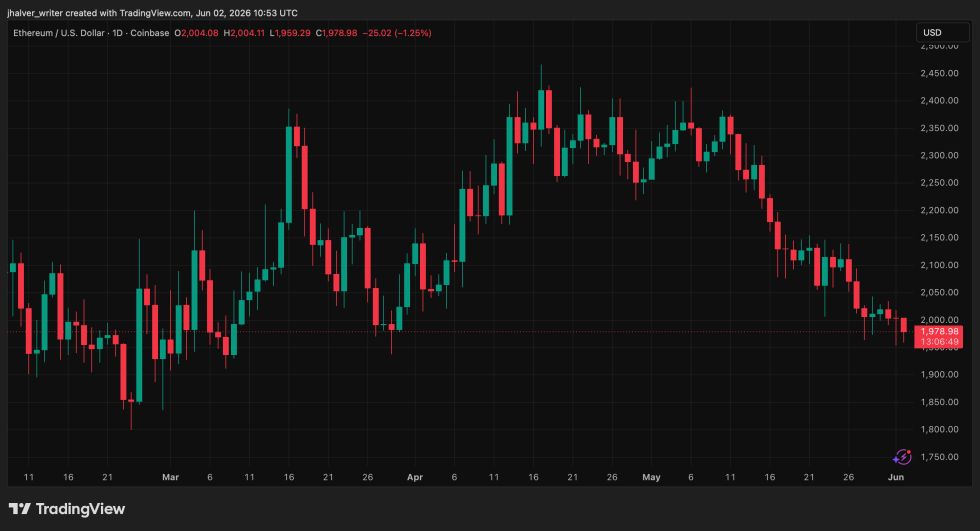The image size is (980, 531).
Task: Click the purple lightning flash icon
Action: pyautogui.click(x=902, y=457)
